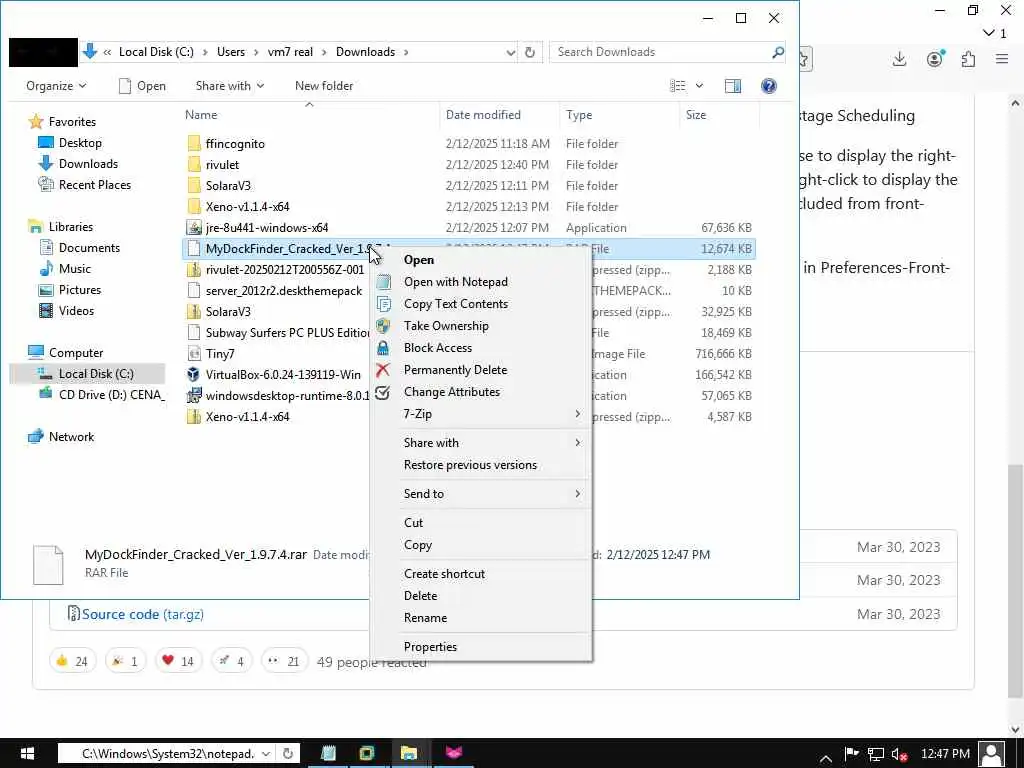Choose Create shortcut in context menu
The height and width of the screenshot is (768, 1024).
(444, 573)
